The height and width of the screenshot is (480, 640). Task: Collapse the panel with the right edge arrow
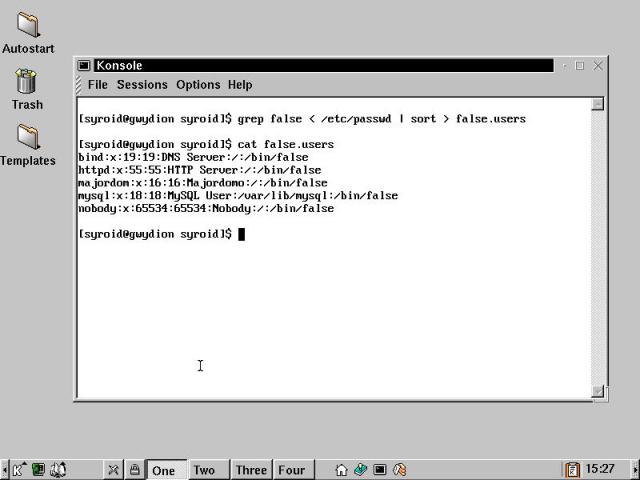(x=635, y=469)
